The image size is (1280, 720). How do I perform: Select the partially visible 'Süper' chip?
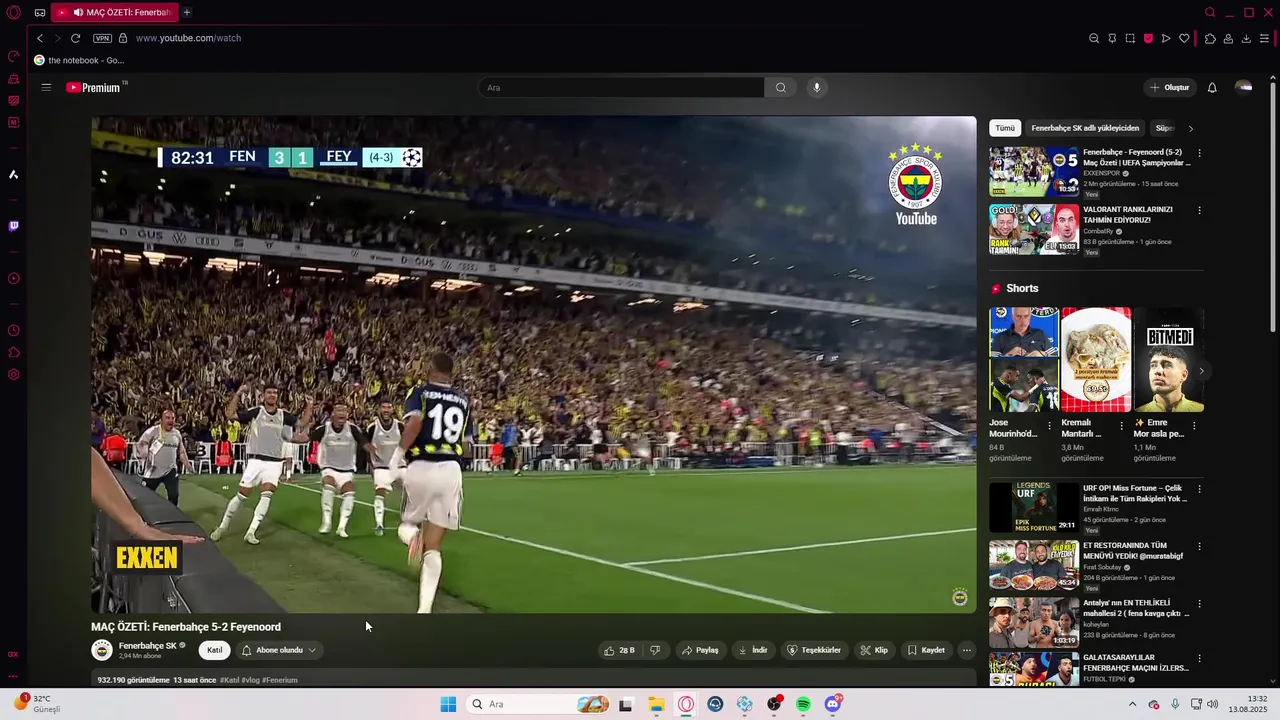(x=1165, y=128)
